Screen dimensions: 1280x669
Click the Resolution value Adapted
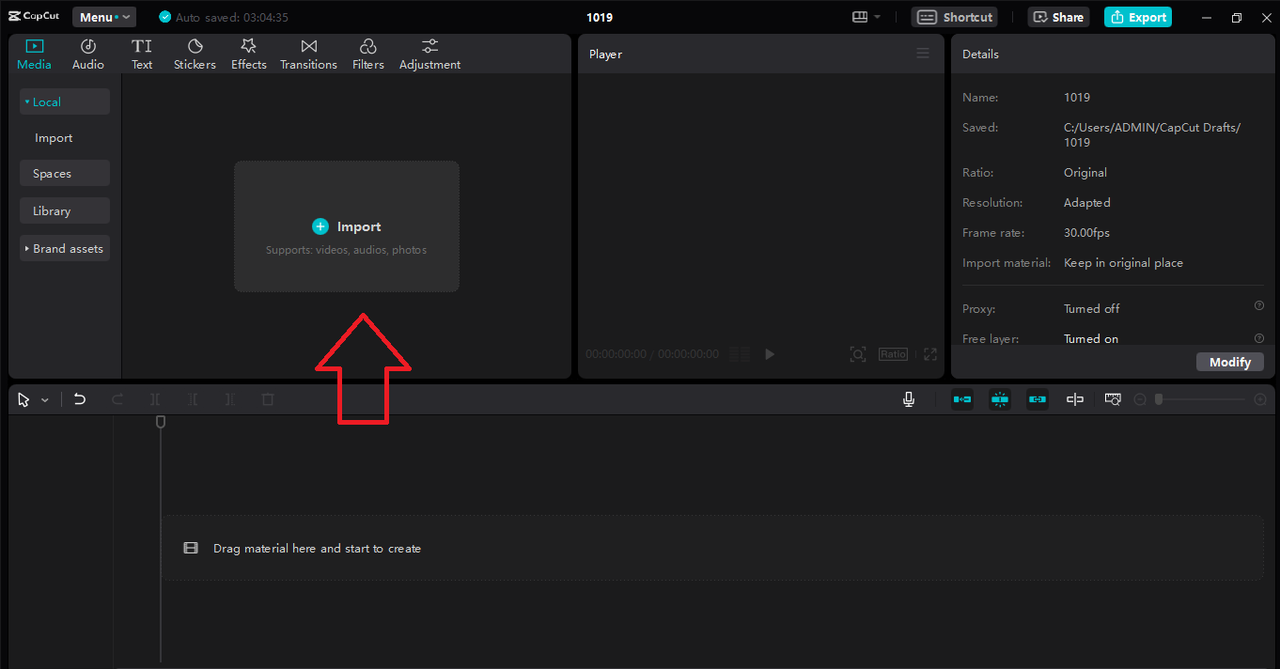click(1087, 202)
